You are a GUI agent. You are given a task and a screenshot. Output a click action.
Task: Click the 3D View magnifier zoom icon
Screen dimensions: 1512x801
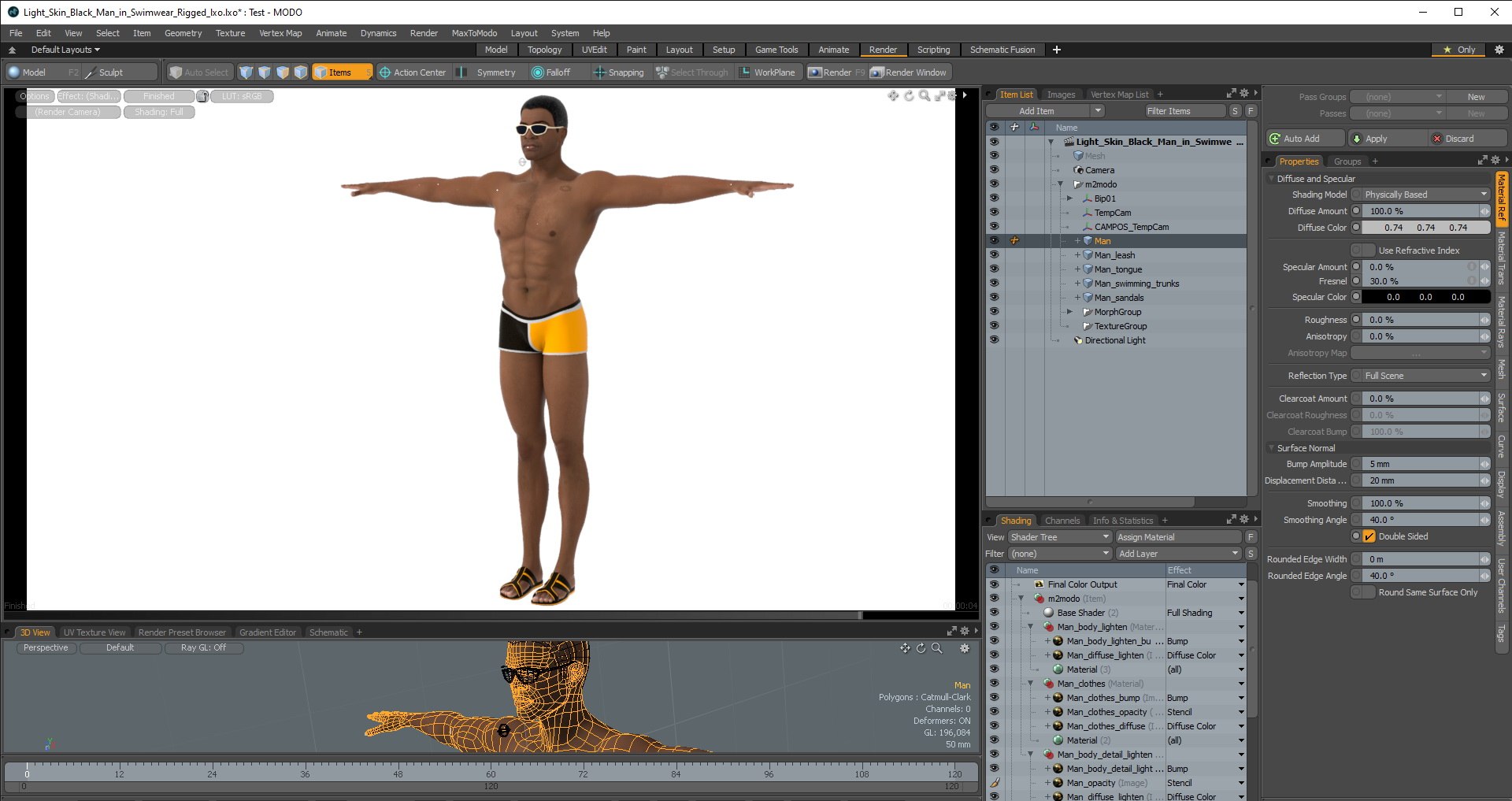click(936, 648)
